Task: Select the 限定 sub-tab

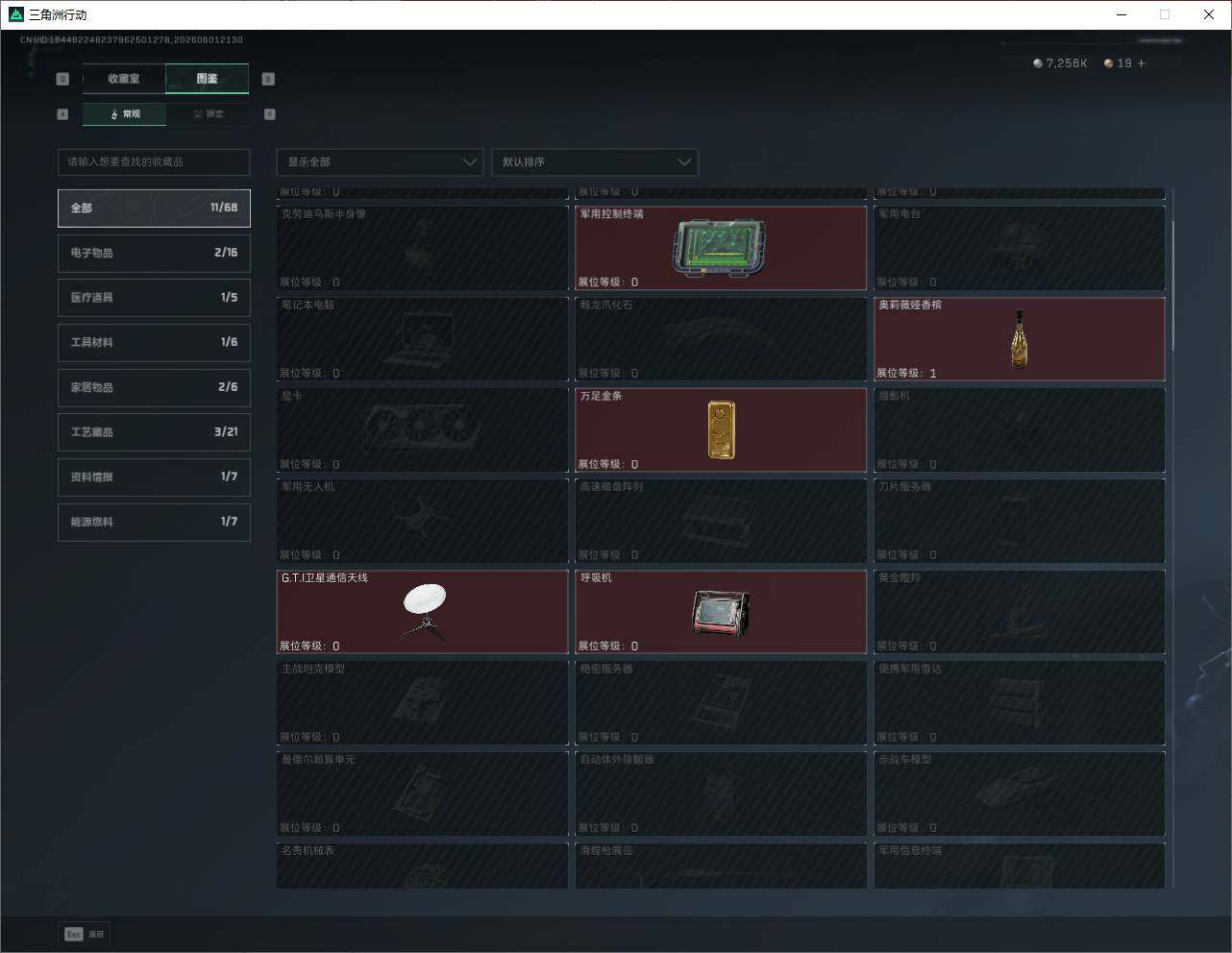Action: [209, 114]
